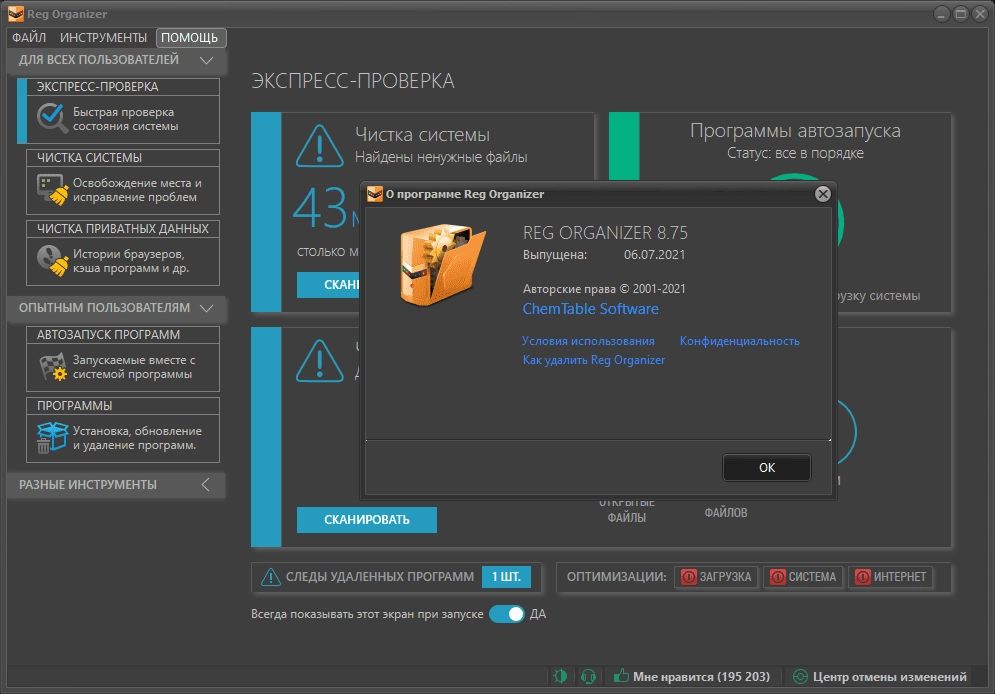Screen dimensions: 995x694
Task: Open the Как удалить Reg Organizer link
Action: 593,360
